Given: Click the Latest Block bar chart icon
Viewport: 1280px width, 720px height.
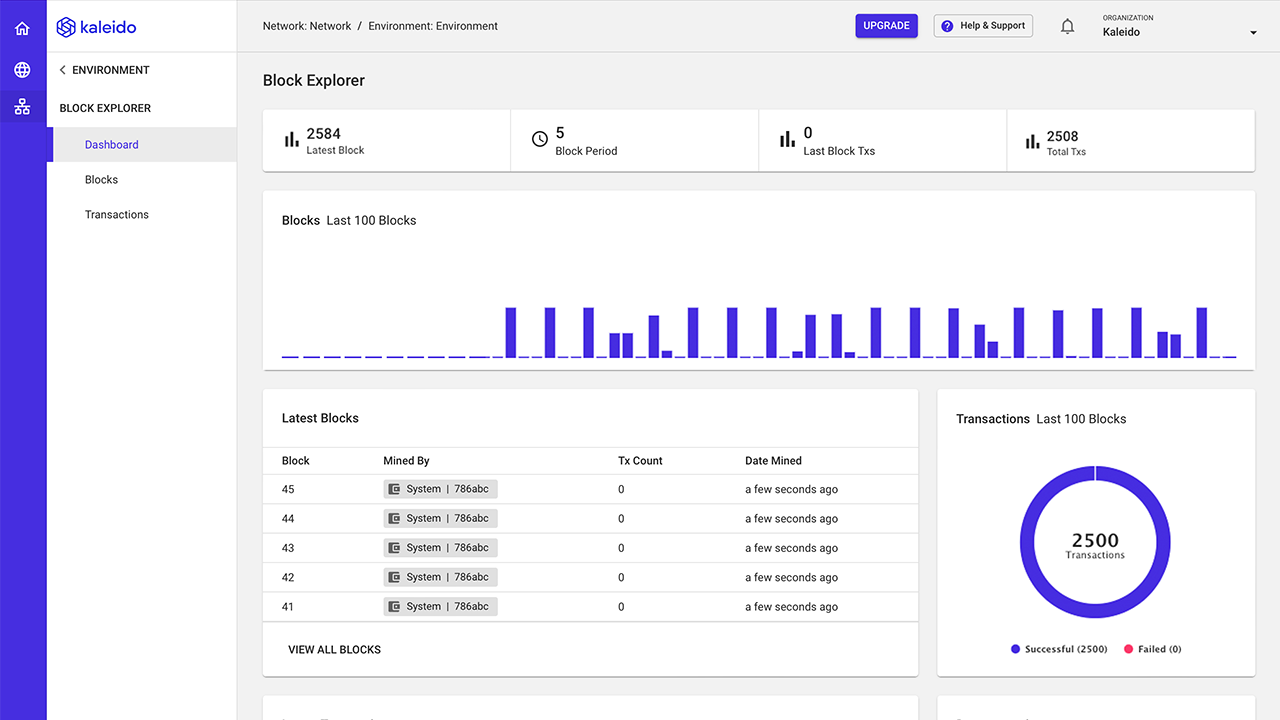Looking at the screenshot, I should click(291, 140).
